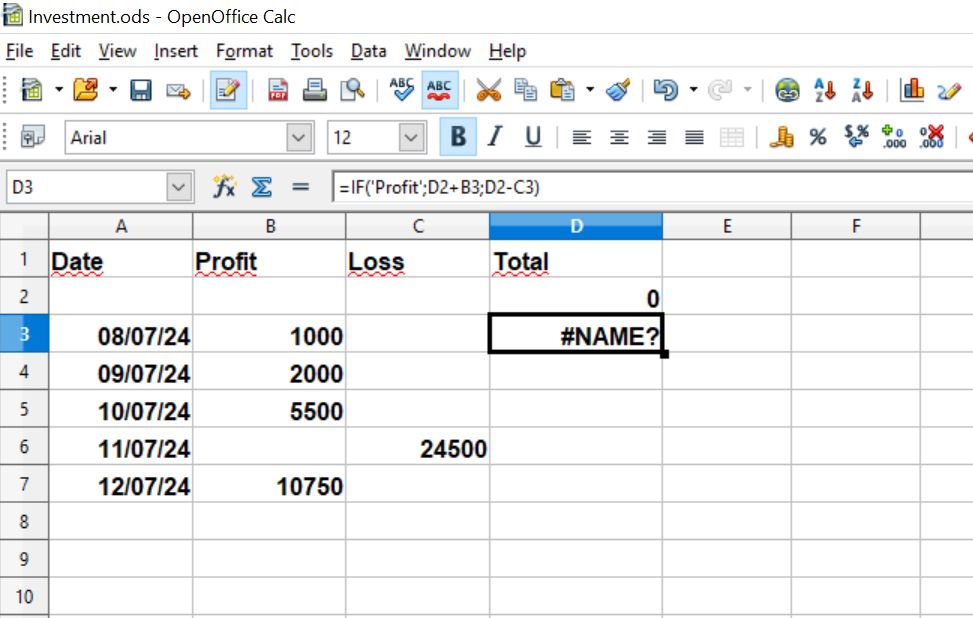The height and width of the screenshot is (618, 973).
Task: Open the File menu
Action: (x=19, y=51)
